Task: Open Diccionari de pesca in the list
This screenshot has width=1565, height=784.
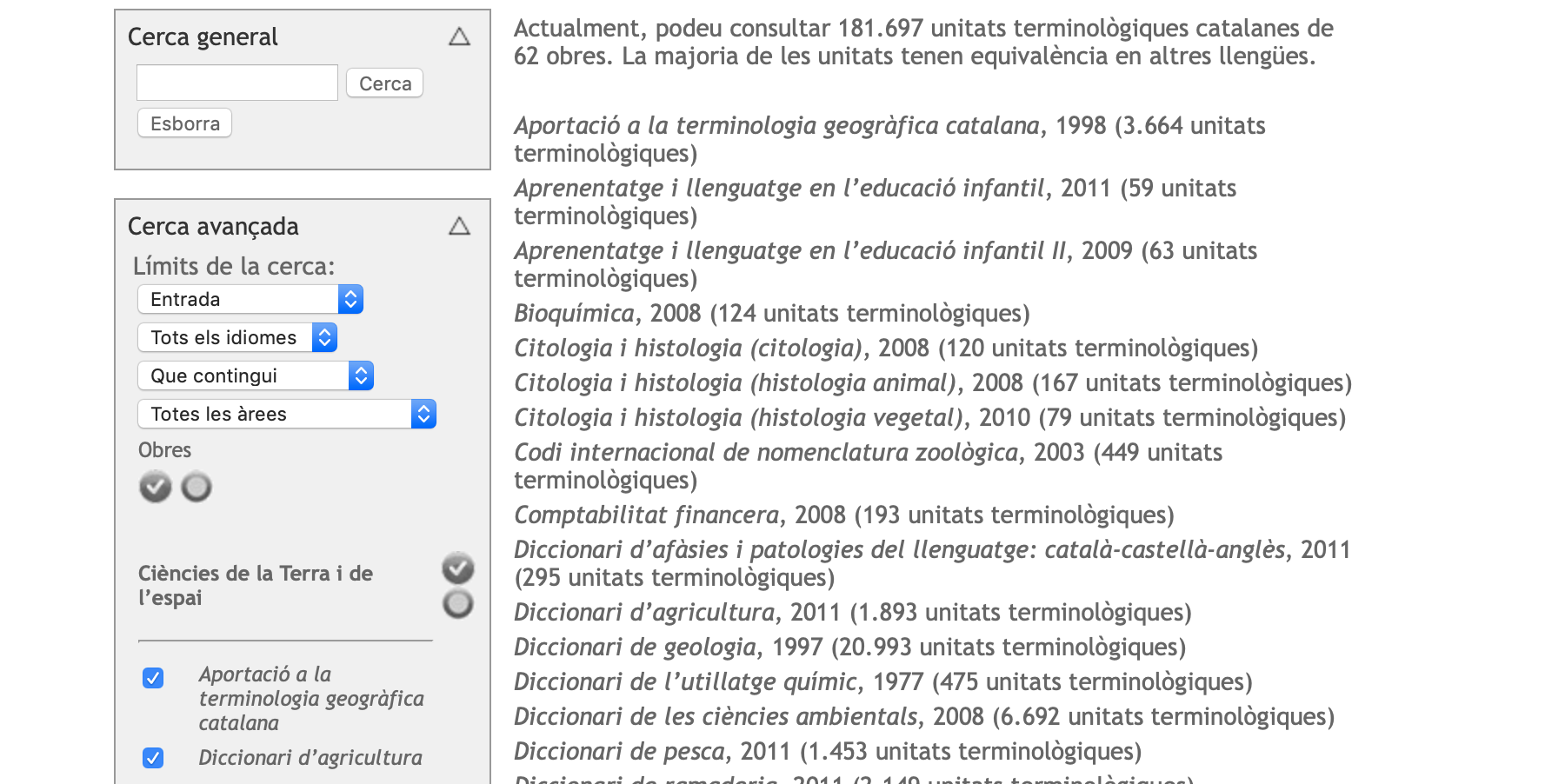Action: coord(618,751)
